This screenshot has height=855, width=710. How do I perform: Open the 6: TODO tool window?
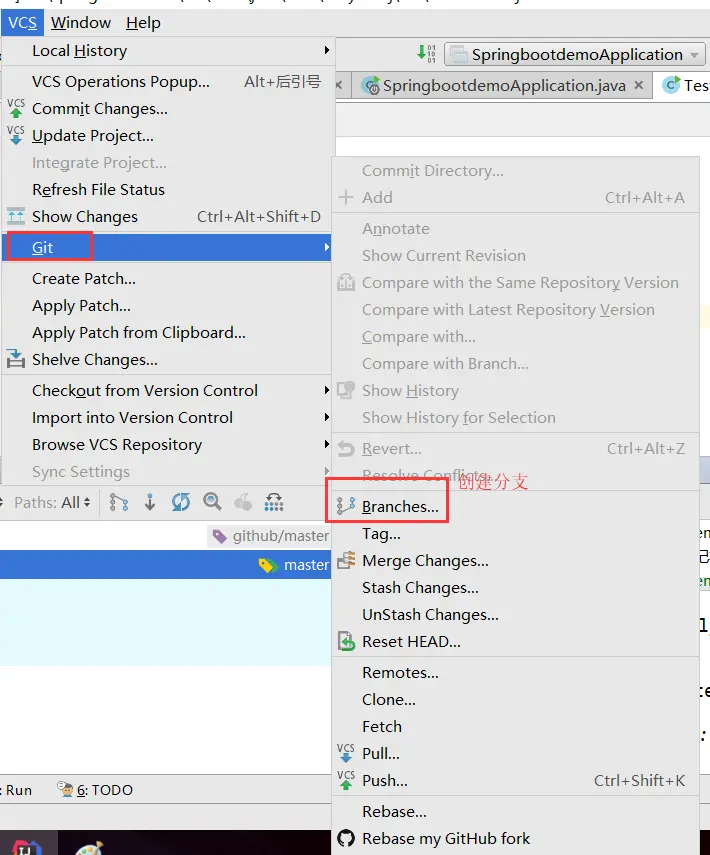[x=95, y=790]
